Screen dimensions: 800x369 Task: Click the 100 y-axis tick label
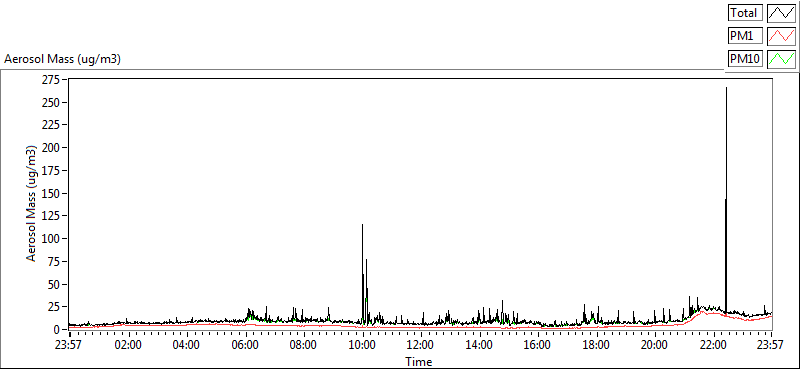(x=51, y=238)
